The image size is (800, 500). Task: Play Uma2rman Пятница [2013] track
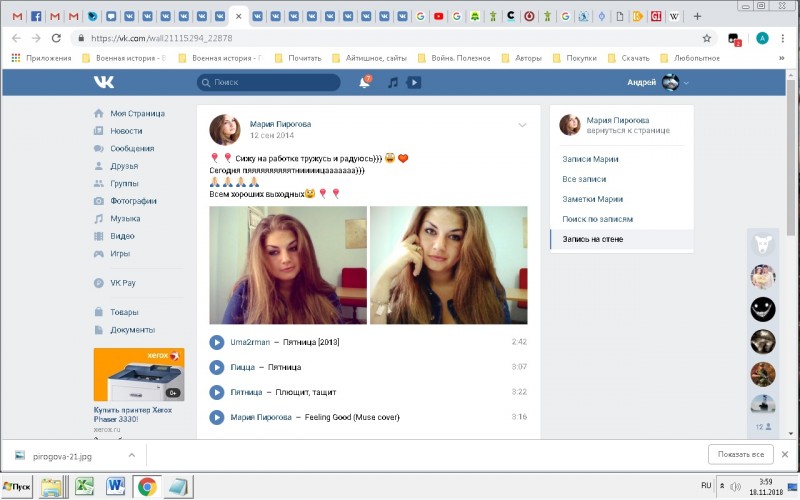[x=217, y=342]
